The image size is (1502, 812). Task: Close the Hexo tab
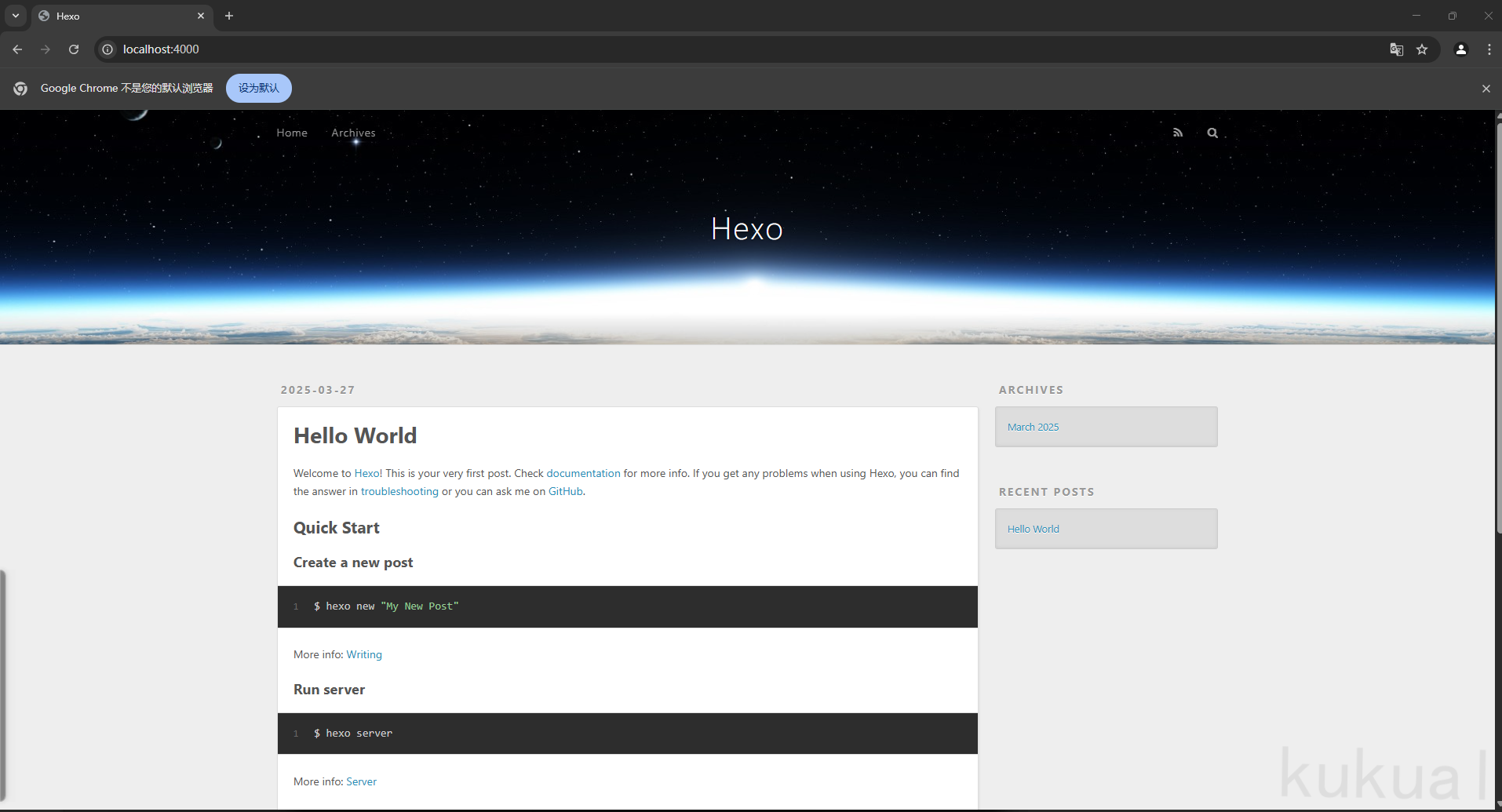(x=201, y=16)
